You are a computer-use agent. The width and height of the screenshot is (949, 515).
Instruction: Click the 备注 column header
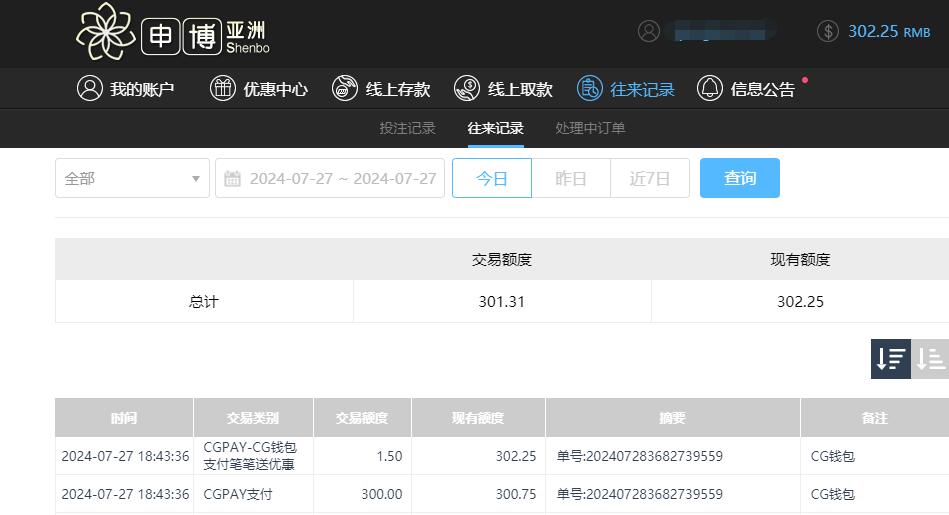coord(875,418)
